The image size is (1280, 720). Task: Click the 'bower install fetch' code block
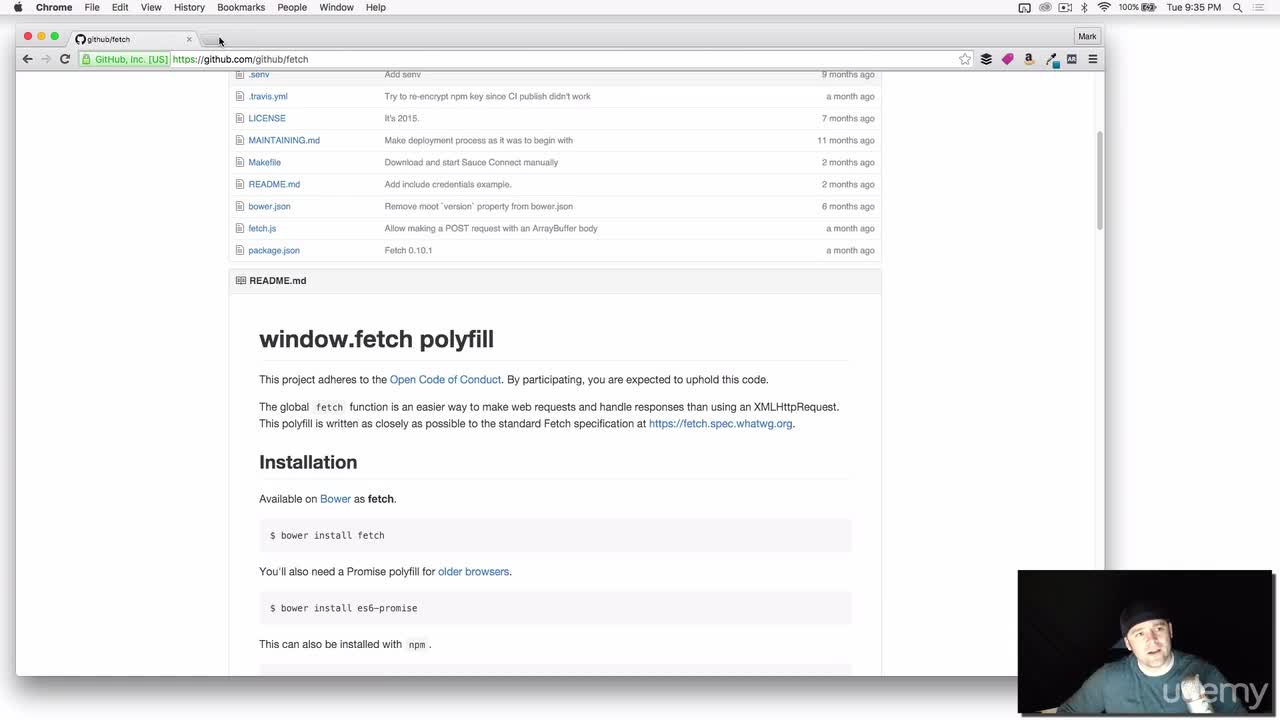pyautogui.click(x=555, y=535)
